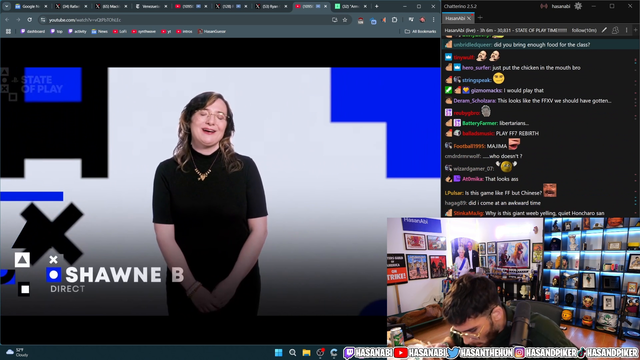The width and height of the screenshot is (640, 360).
Task: Click username hero_surfer in chat
Action: tap(476, 68)
